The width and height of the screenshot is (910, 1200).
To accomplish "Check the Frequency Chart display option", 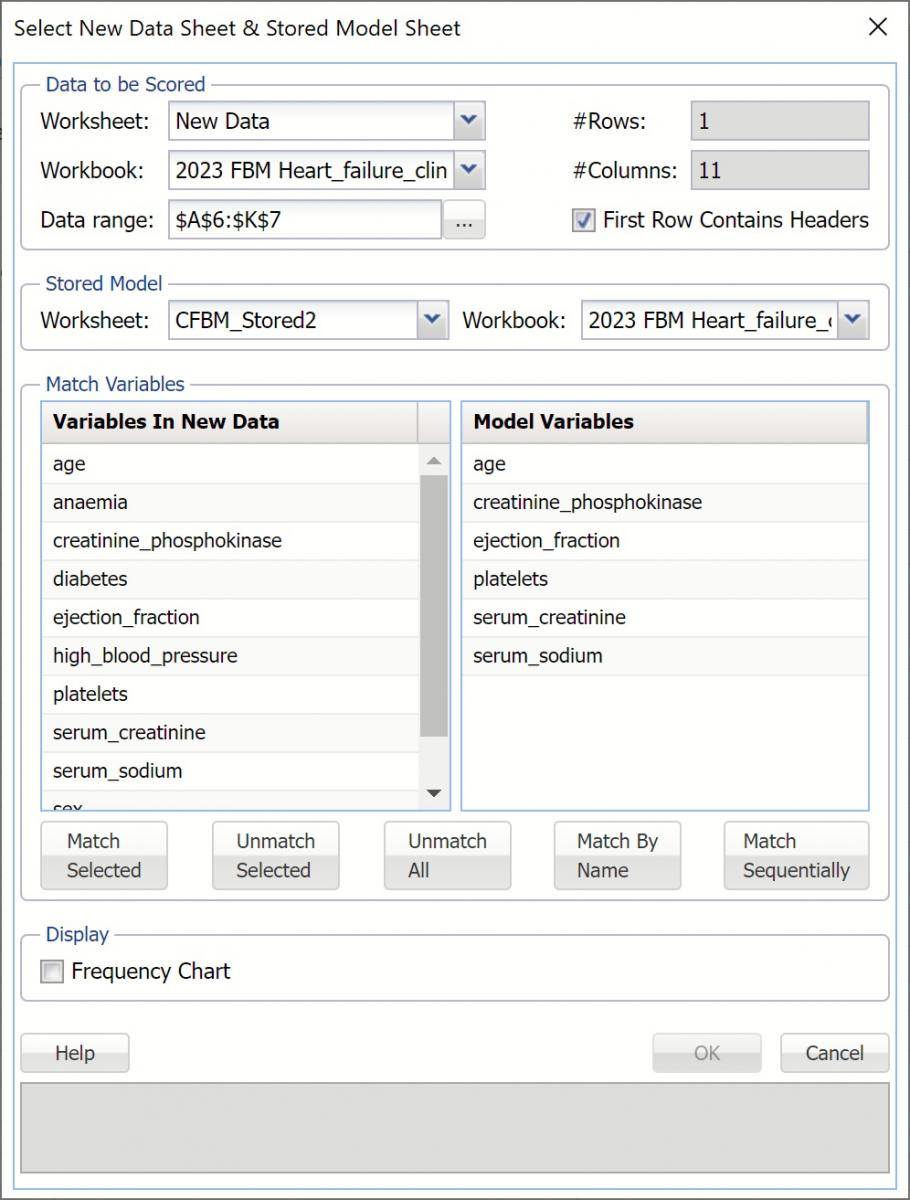I will (50, 971).
